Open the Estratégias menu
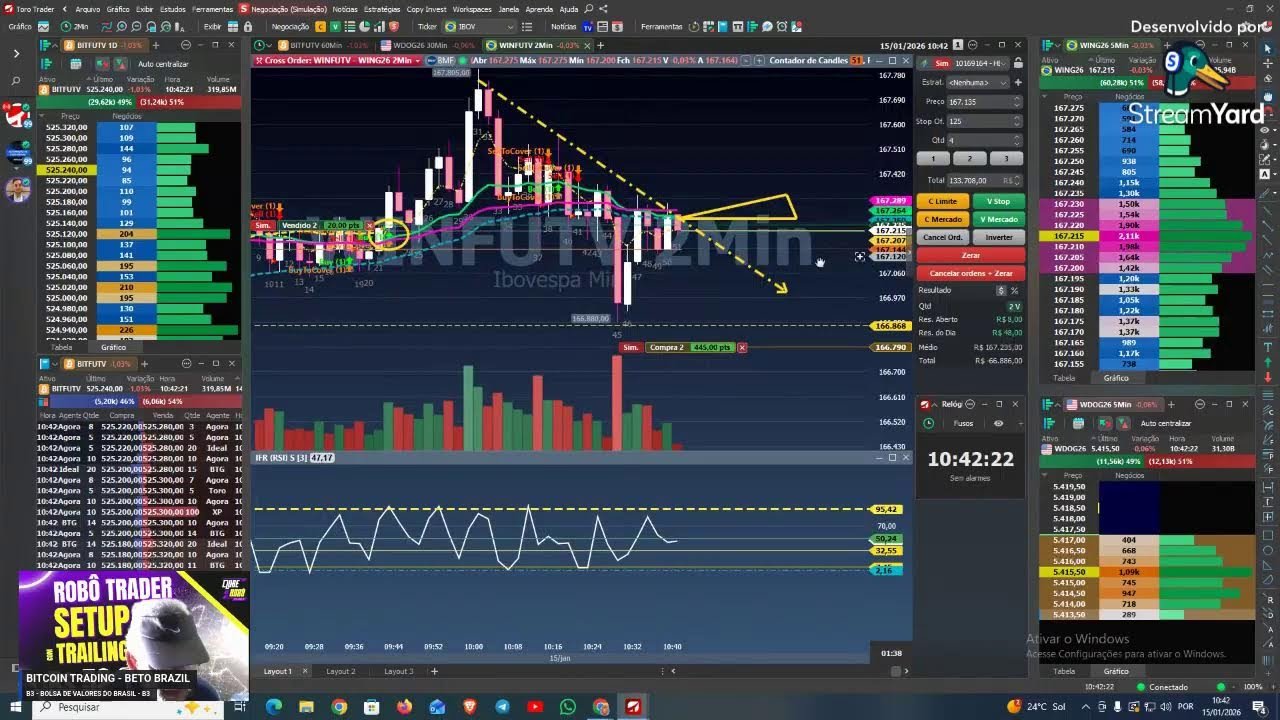The width and height of the screenshot is (1280, 720). click(x=382, y=9)
